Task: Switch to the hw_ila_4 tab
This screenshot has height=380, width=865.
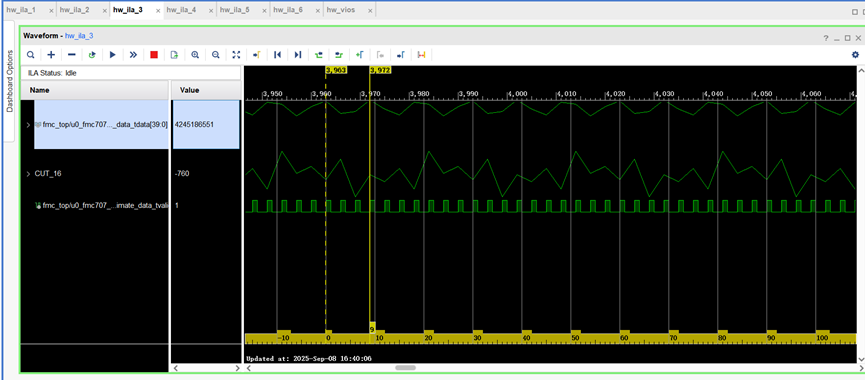Action: click(x=181, y=10)
